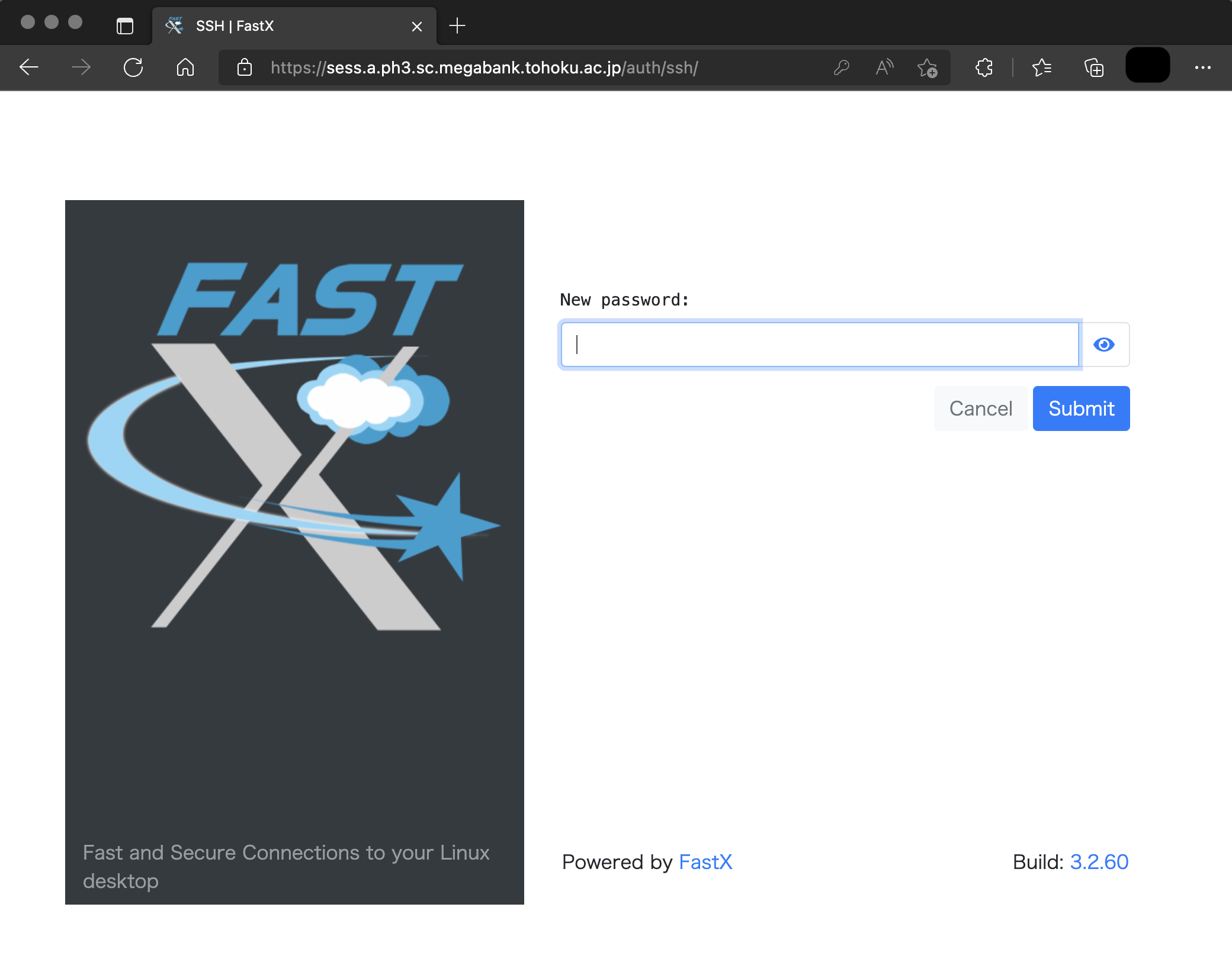
Task: Open a new browser tab
Action: (x=457, y=25)
